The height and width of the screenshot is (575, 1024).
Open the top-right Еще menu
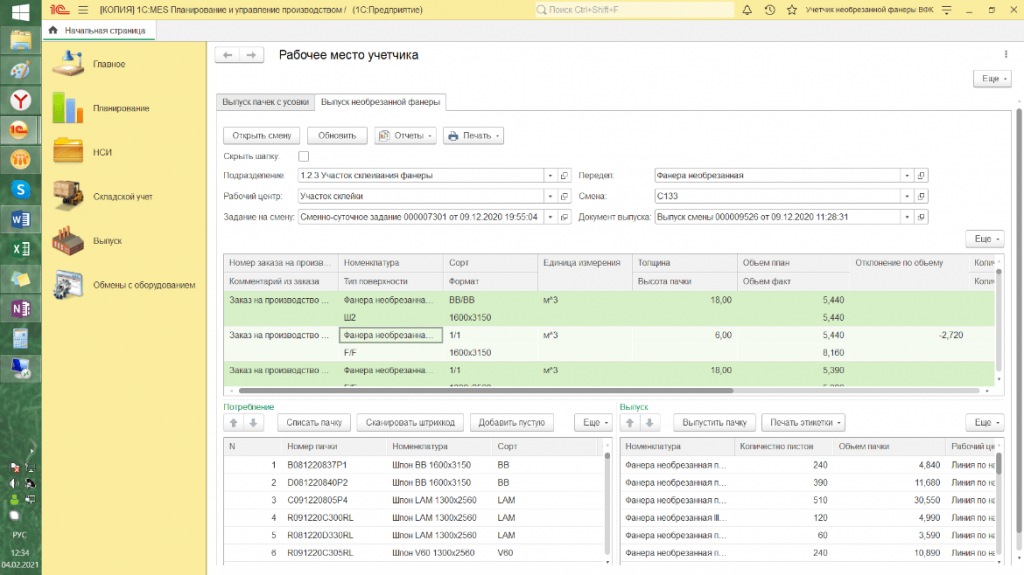coord(992,78)
